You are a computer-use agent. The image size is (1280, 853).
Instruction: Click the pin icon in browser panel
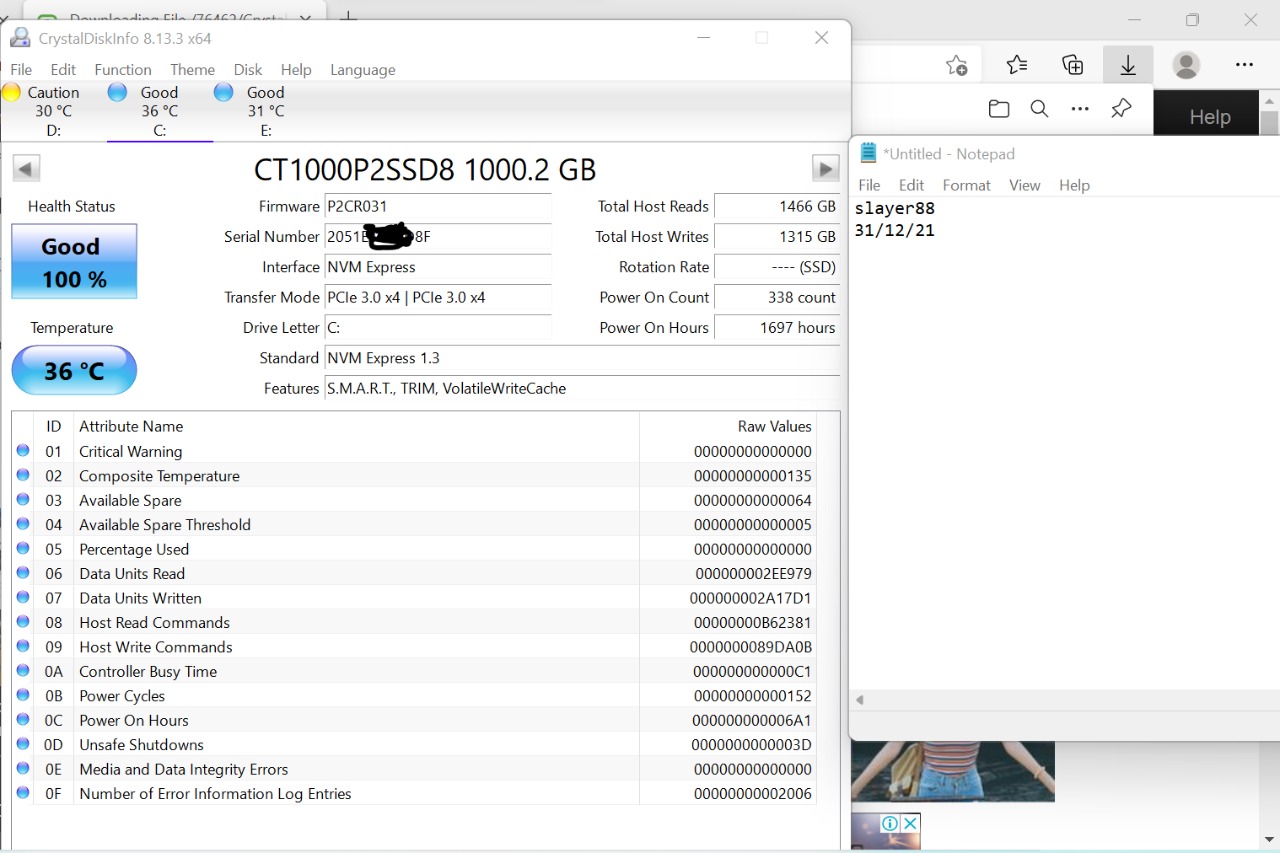(1121, 108)
